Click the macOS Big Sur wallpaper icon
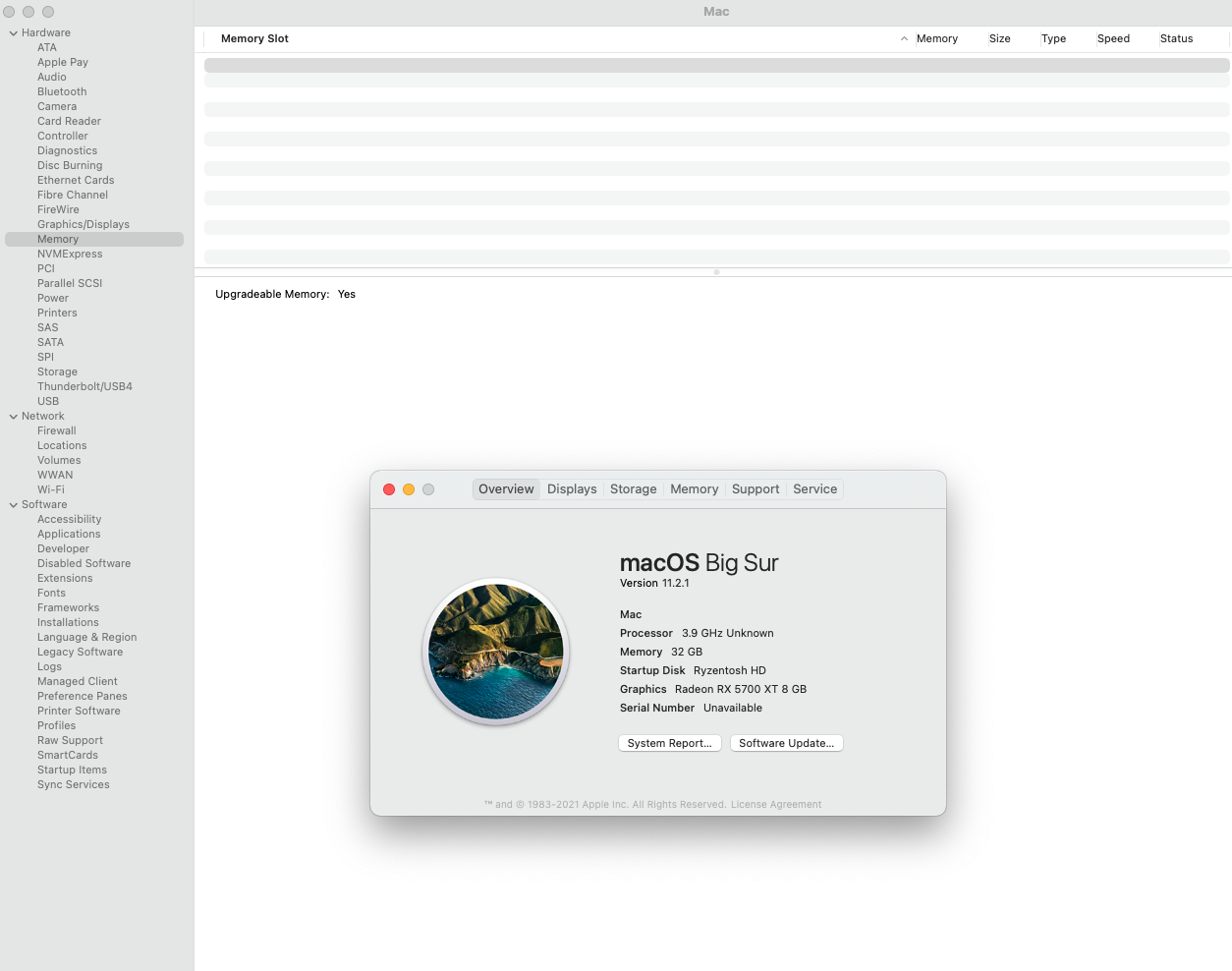The height and width of the screenshot is (971, 1232). [x=496, y=652]
